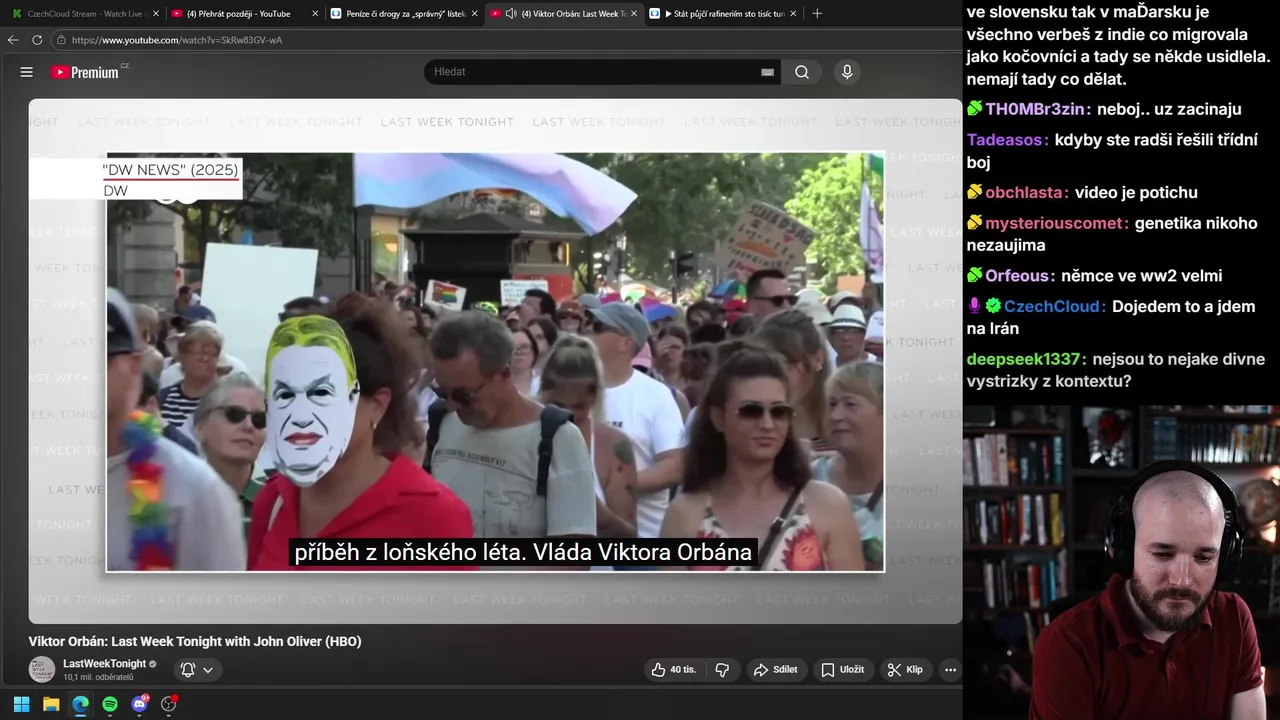
Task: Click the video title text
Action: click(195, 642)
